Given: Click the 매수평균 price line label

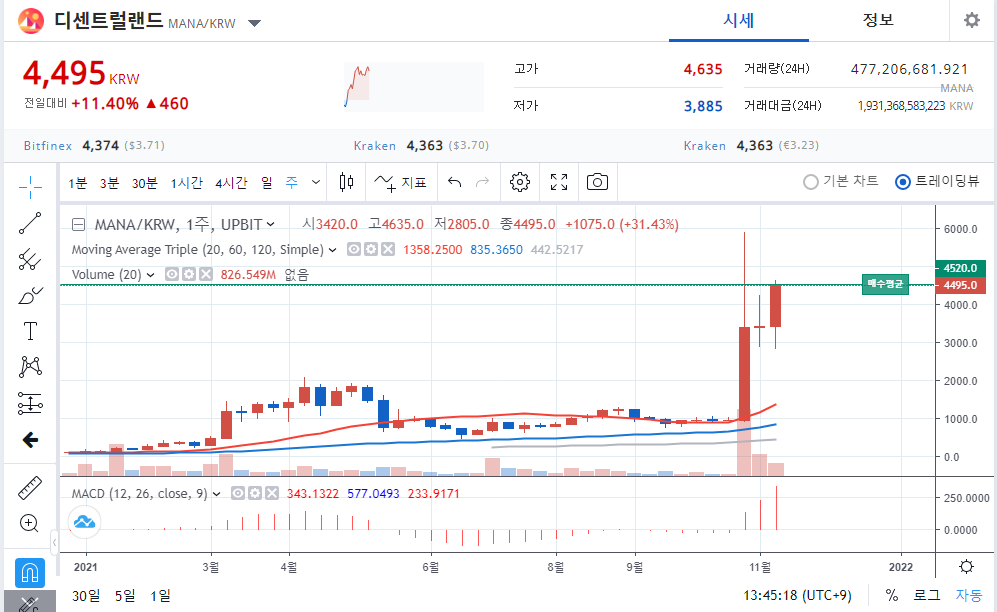Looking at the screenshot, I should pyautogui.click(x=885, y=284).
